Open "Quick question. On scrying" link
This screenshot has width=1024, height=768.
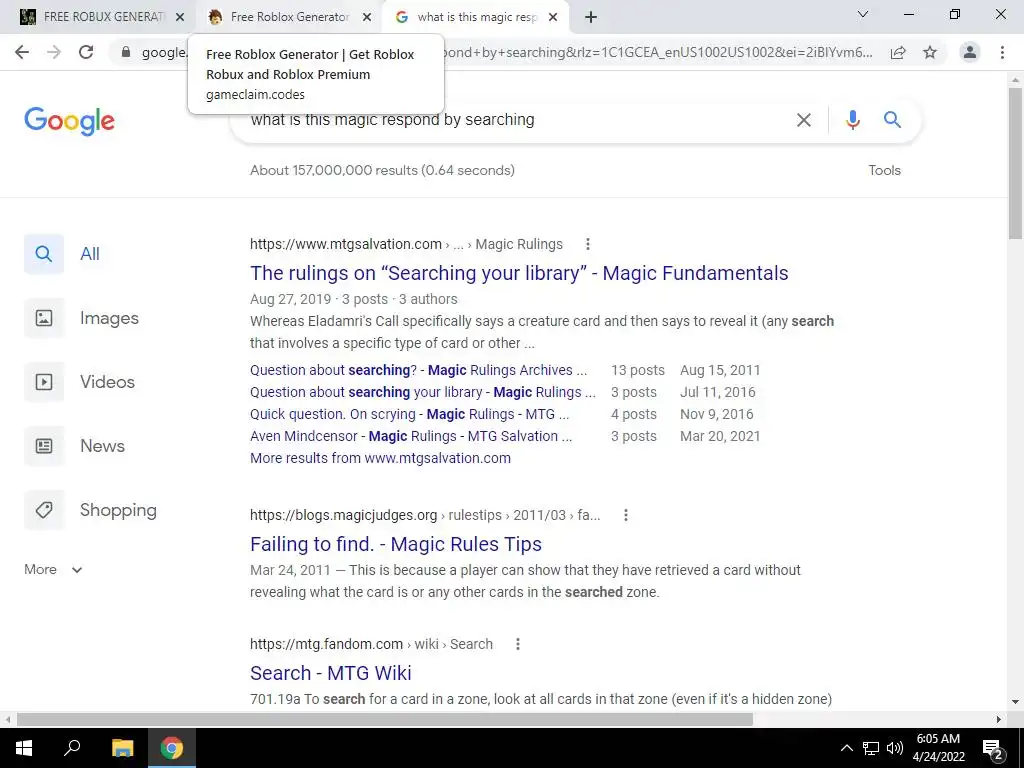(409, 415)
